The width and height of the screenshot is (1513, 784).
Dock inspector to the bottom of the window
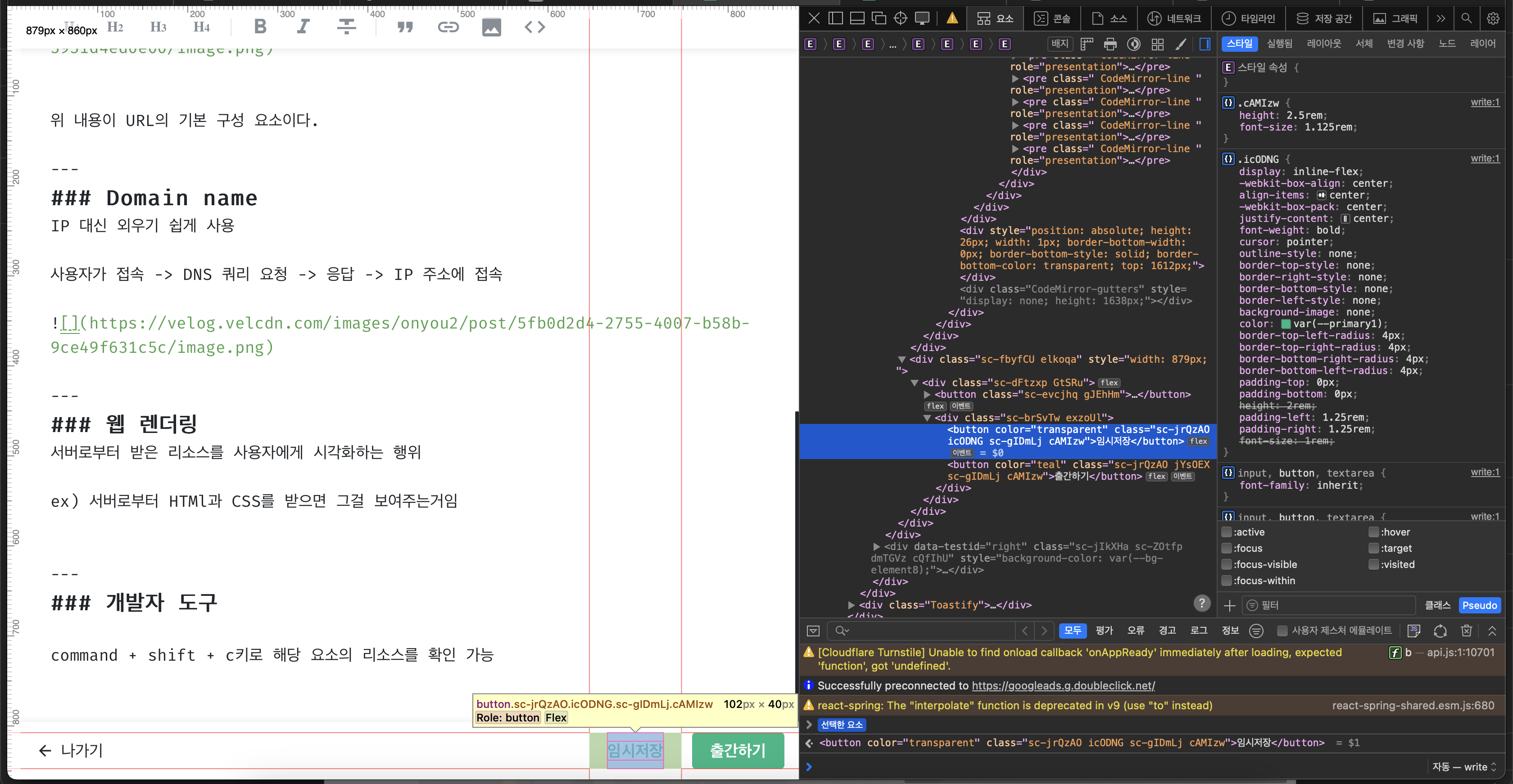pyautogui.click(x=857, y=18)
